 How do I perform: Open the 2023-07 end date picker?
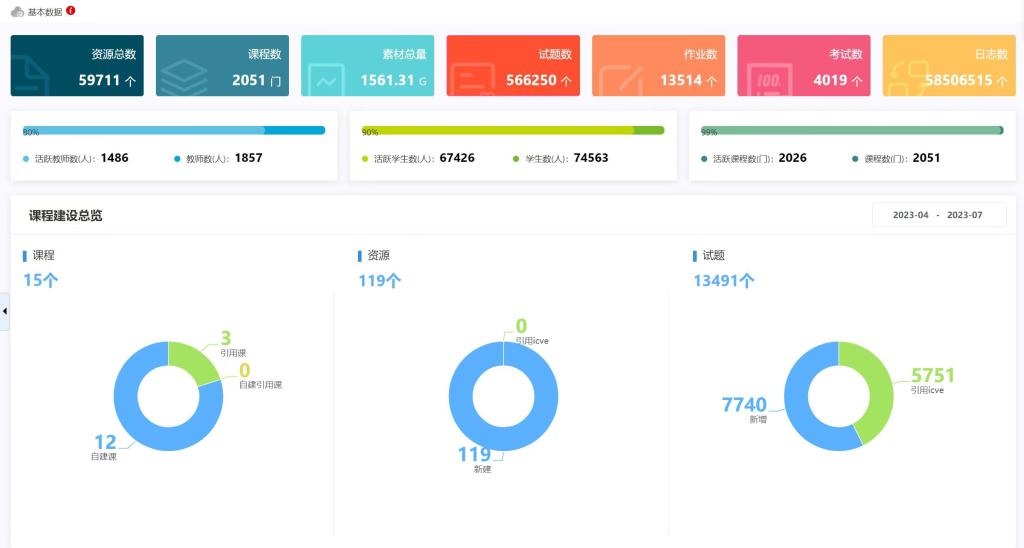coord(965,215)
